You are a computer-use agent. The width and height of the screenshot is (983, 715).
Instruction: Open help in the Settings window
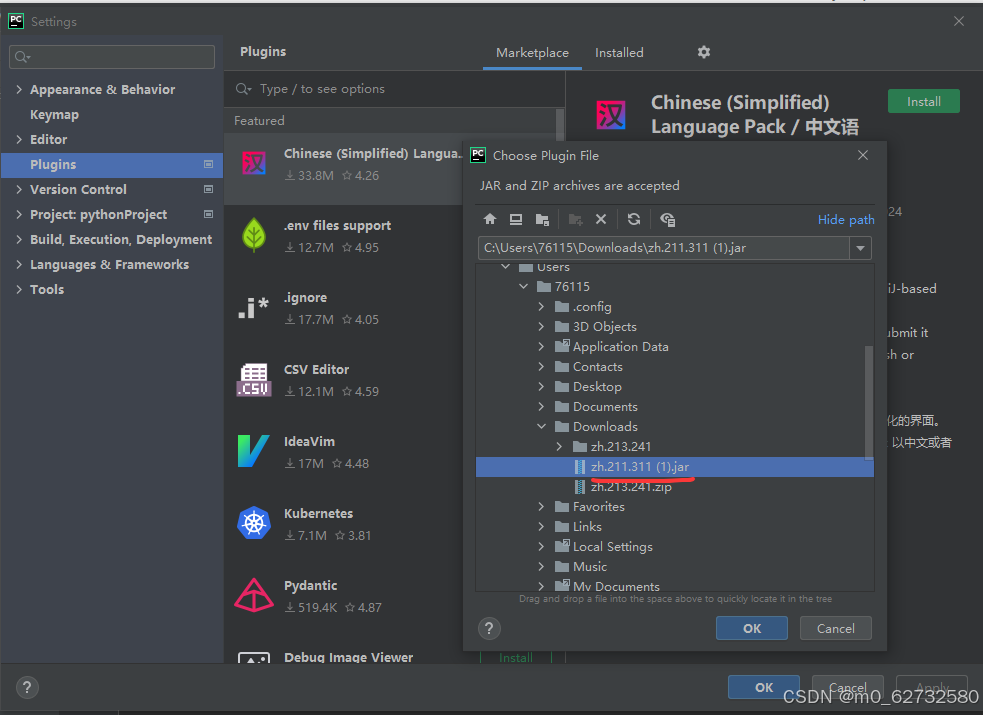(x=27, y=687)
